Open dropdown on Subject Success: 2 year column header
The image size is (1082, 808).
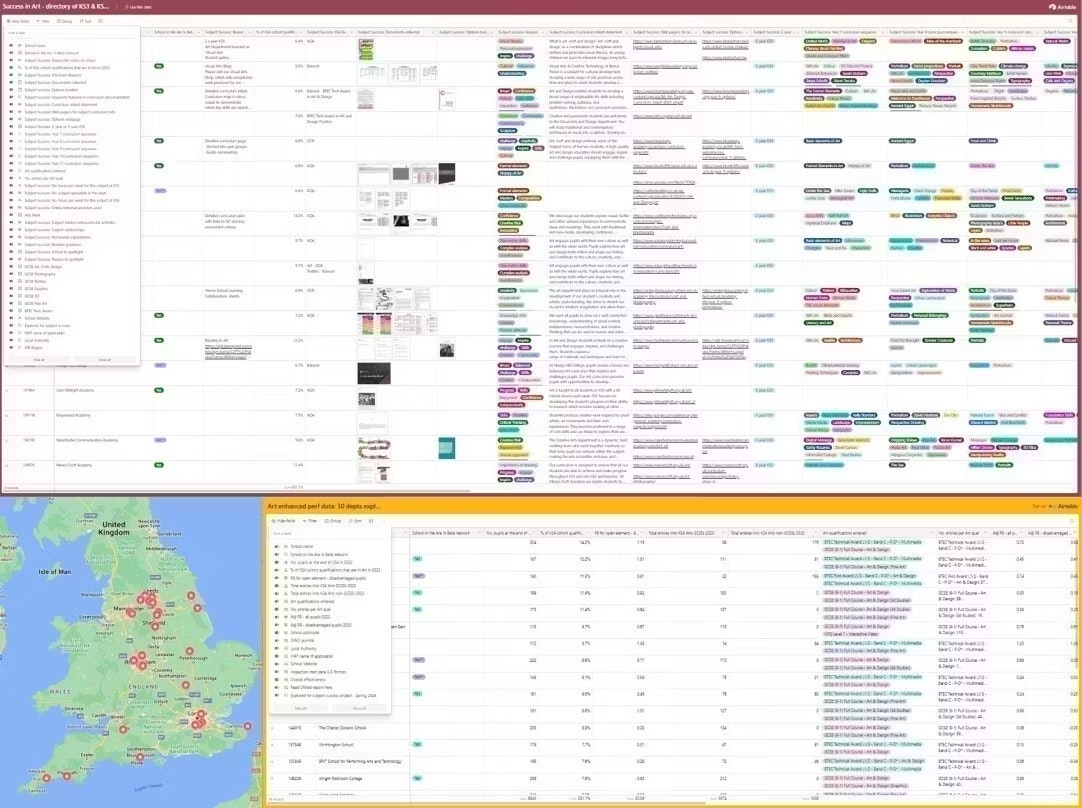pos(796,32)
